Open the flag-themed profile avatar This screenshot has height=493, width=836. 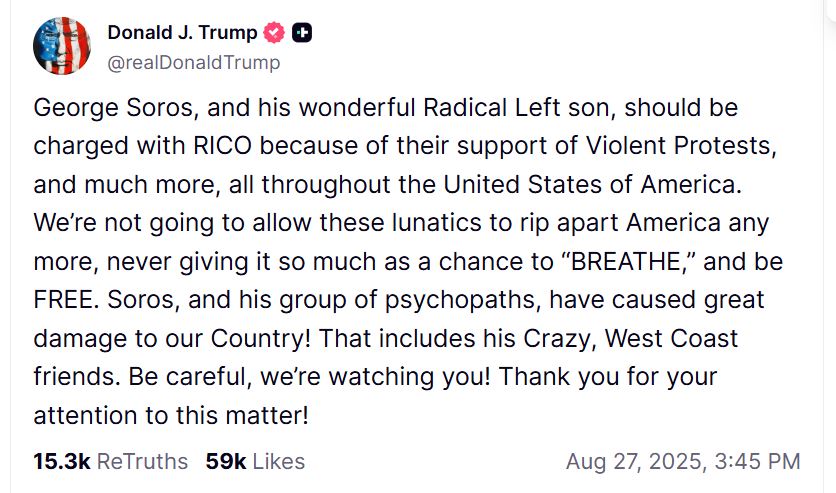(62, 46)
